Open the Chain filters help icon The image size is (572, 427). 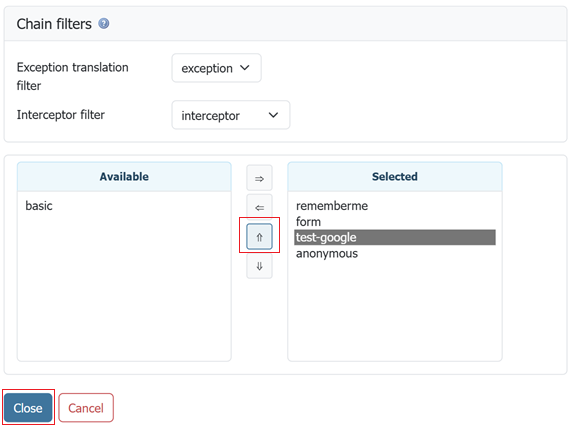pyautogui.click(x=104, y=24)
